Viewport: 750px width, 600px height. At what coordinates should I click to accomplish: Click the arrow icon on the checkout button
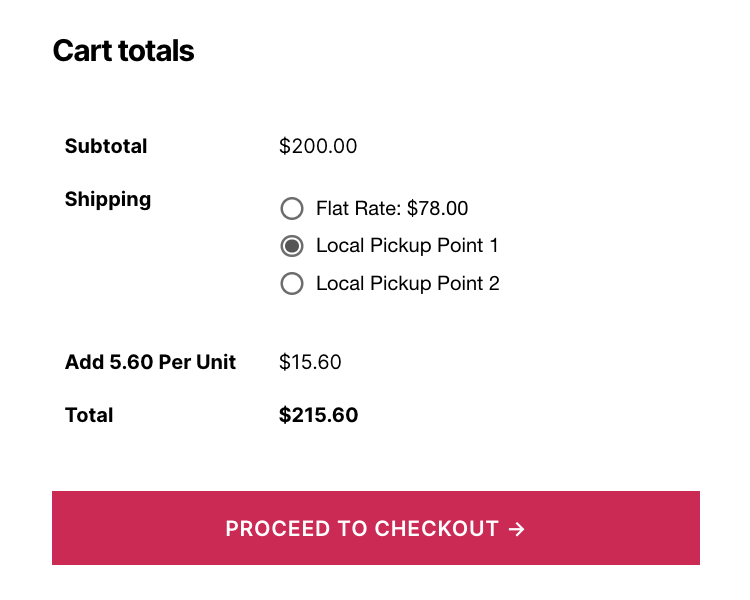pyautogui.click(x=517, y=529)
